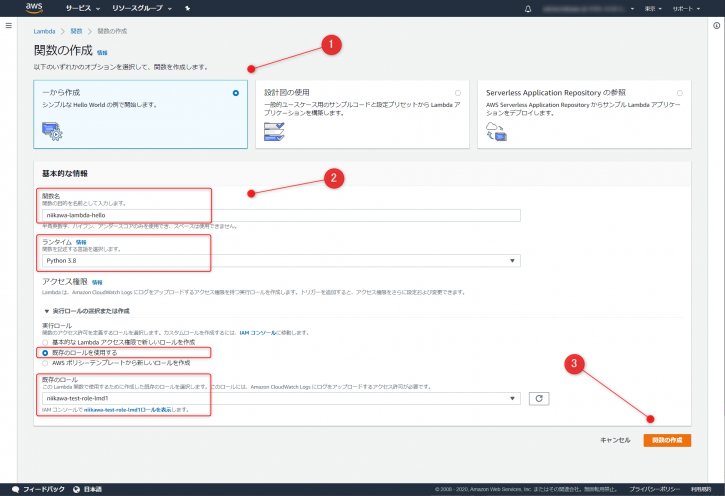The image size is (725, 496).
Task: Open 日本語 language selector
Action: [92, 489]
